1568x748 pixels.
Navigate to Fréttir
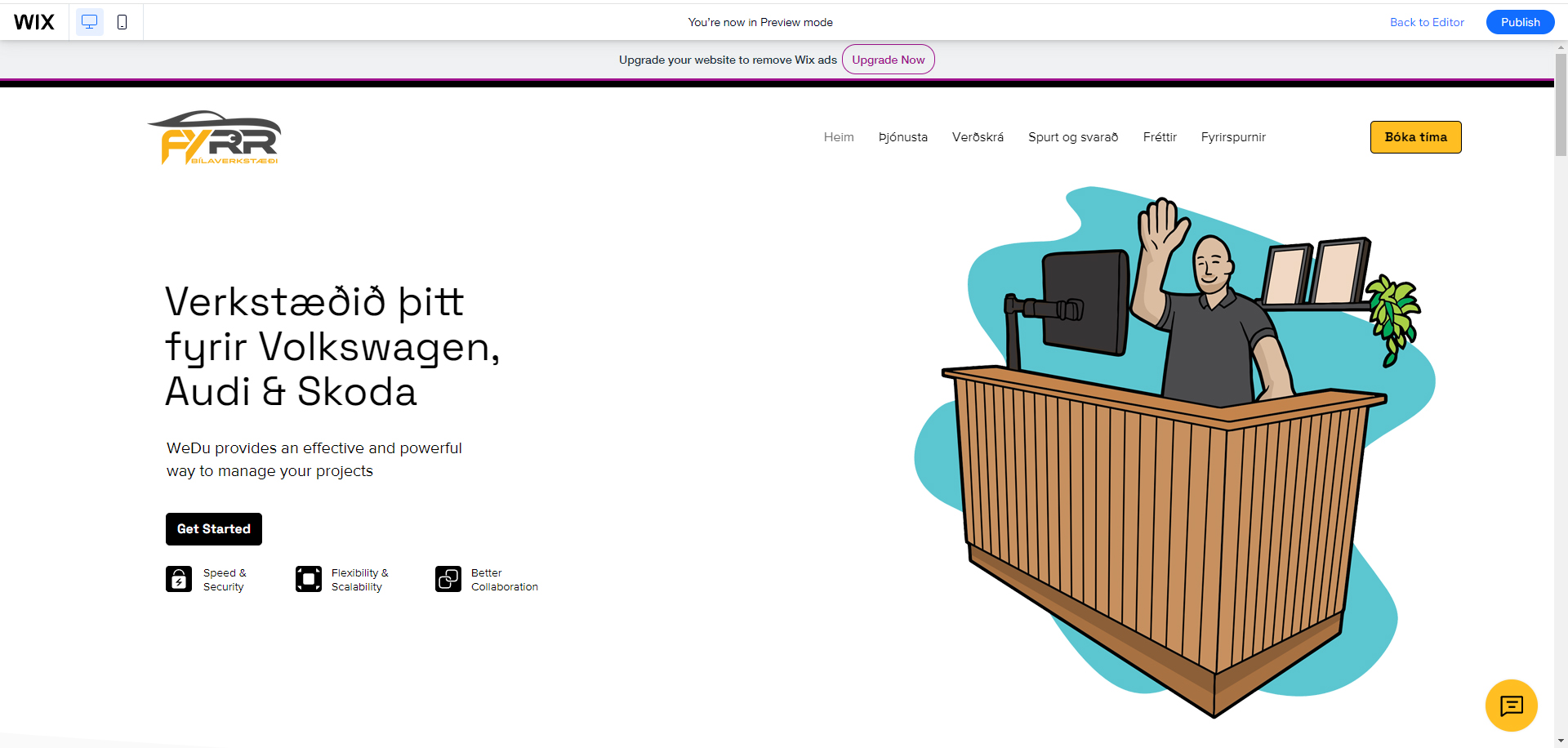pos(1160,137)
